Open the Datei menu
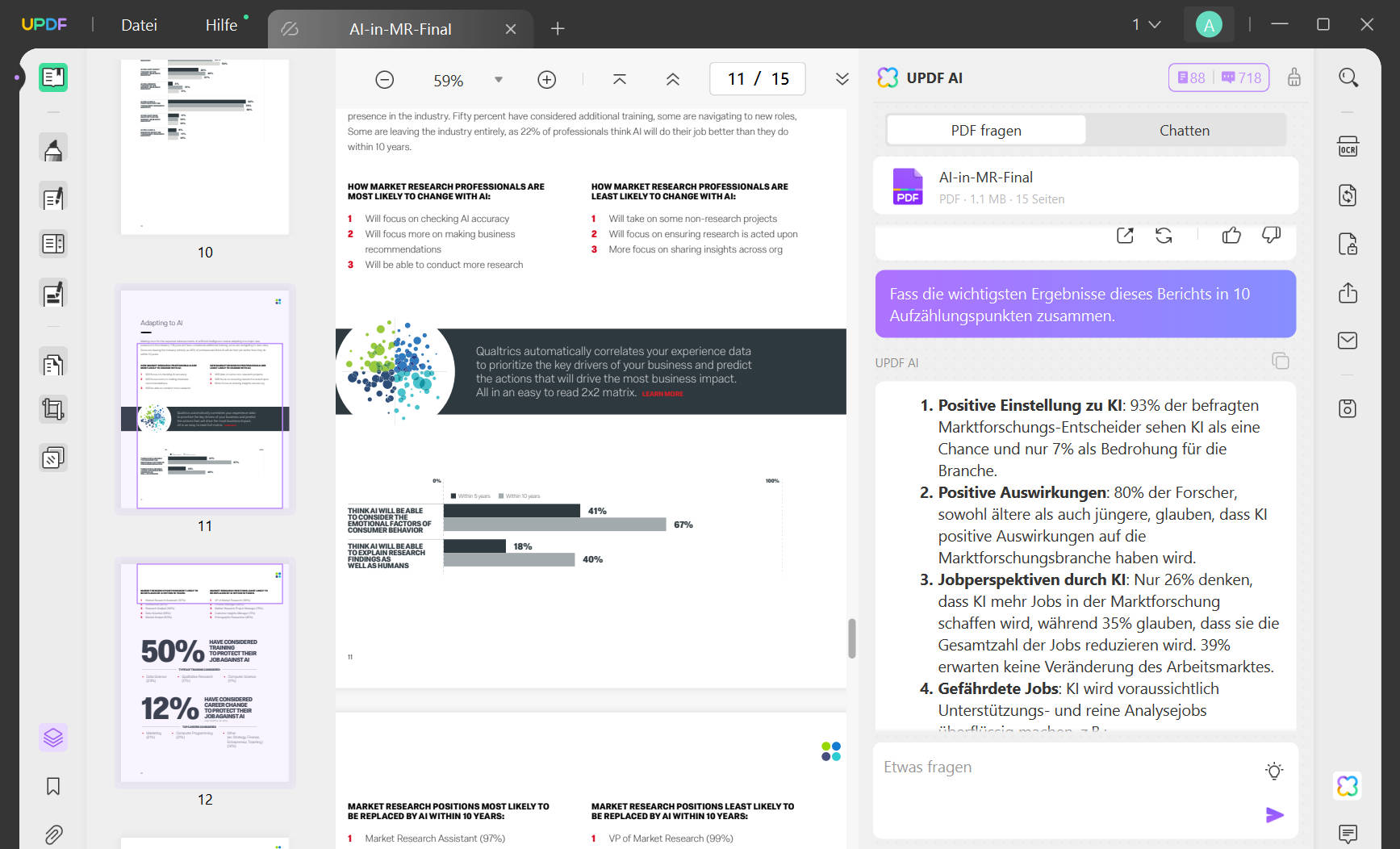 [139, 25]
